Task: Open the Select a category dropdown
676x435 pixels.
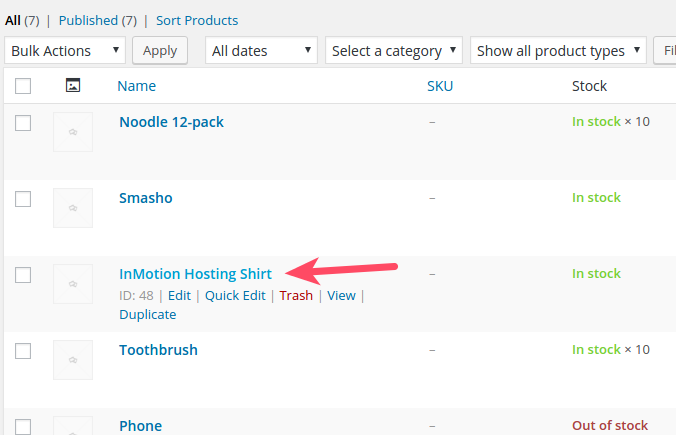Action: [395, 50]
